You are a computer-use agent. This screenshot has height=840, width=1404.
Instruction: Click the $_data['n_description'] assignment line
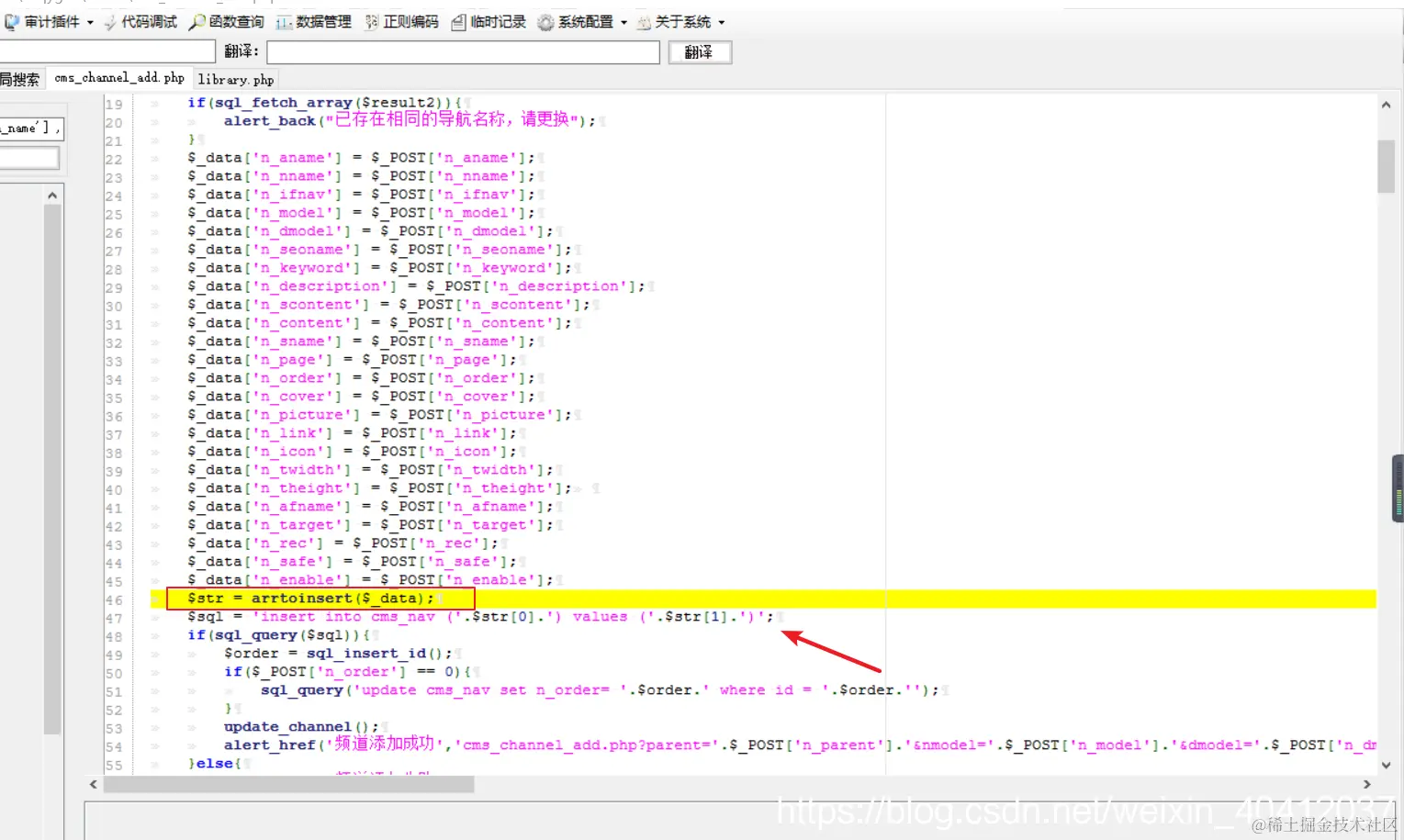click(x=416, y=286)
